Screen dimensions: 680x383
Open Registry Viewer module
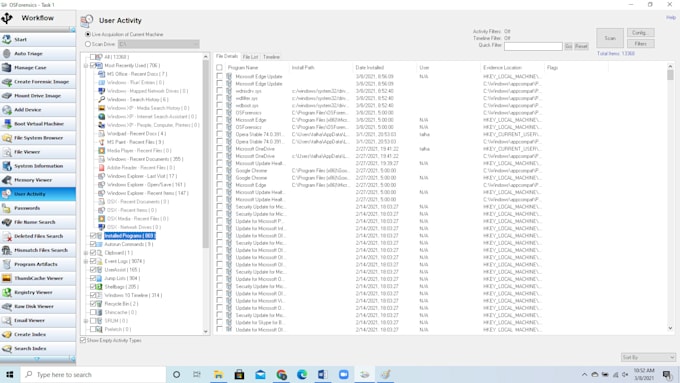(38, 292)
